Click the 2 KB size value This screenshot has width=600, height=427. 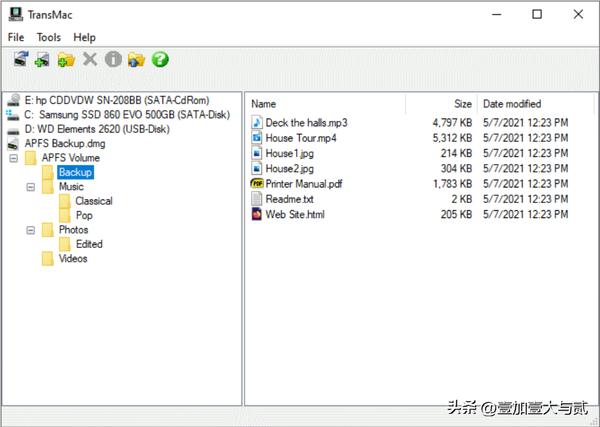[461, 199]
